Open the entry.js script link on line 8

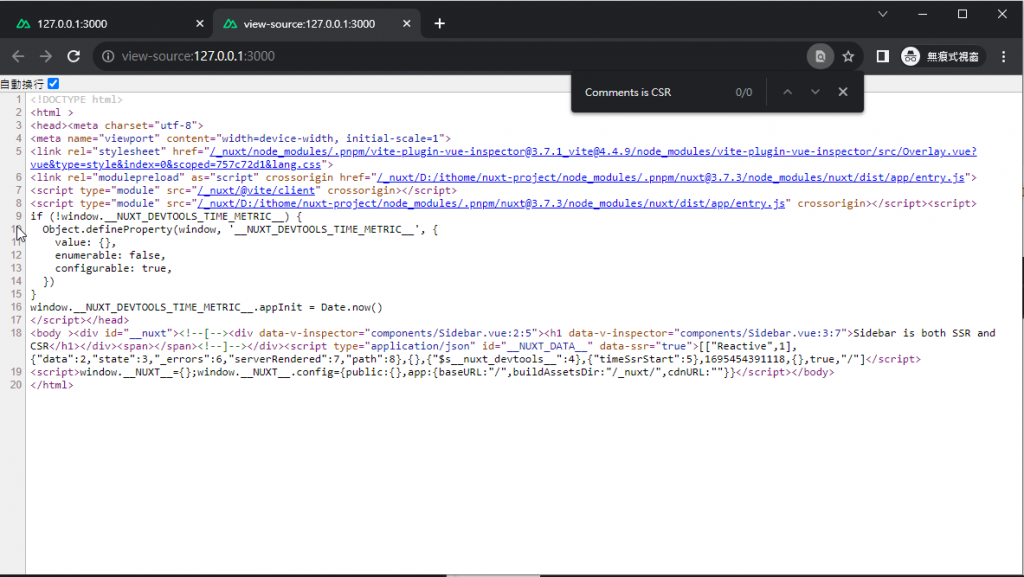pyautogui.click(x=491, y=204)
